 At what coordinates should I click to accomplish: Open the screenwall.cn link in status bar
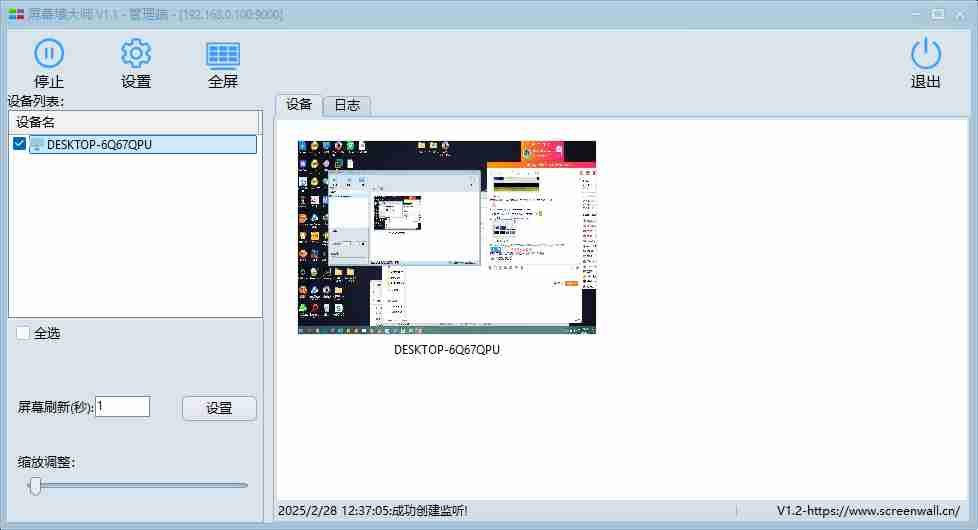pos(868,511)
